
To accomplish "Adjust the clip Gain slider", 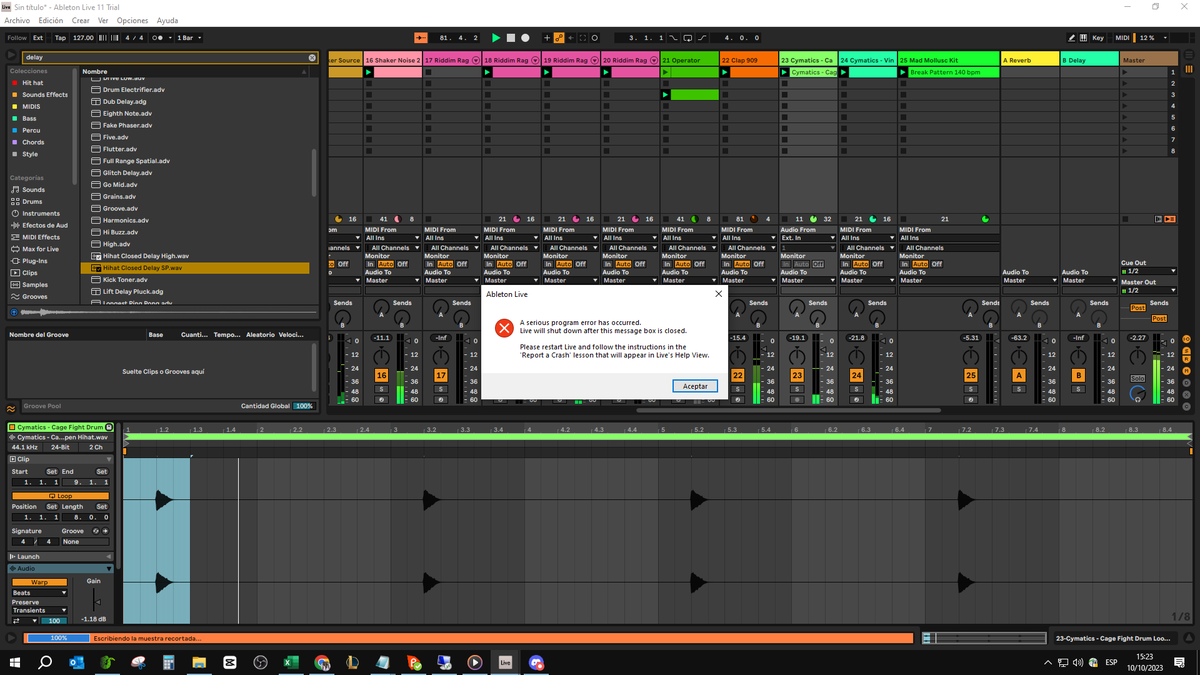I will point(96,600).
